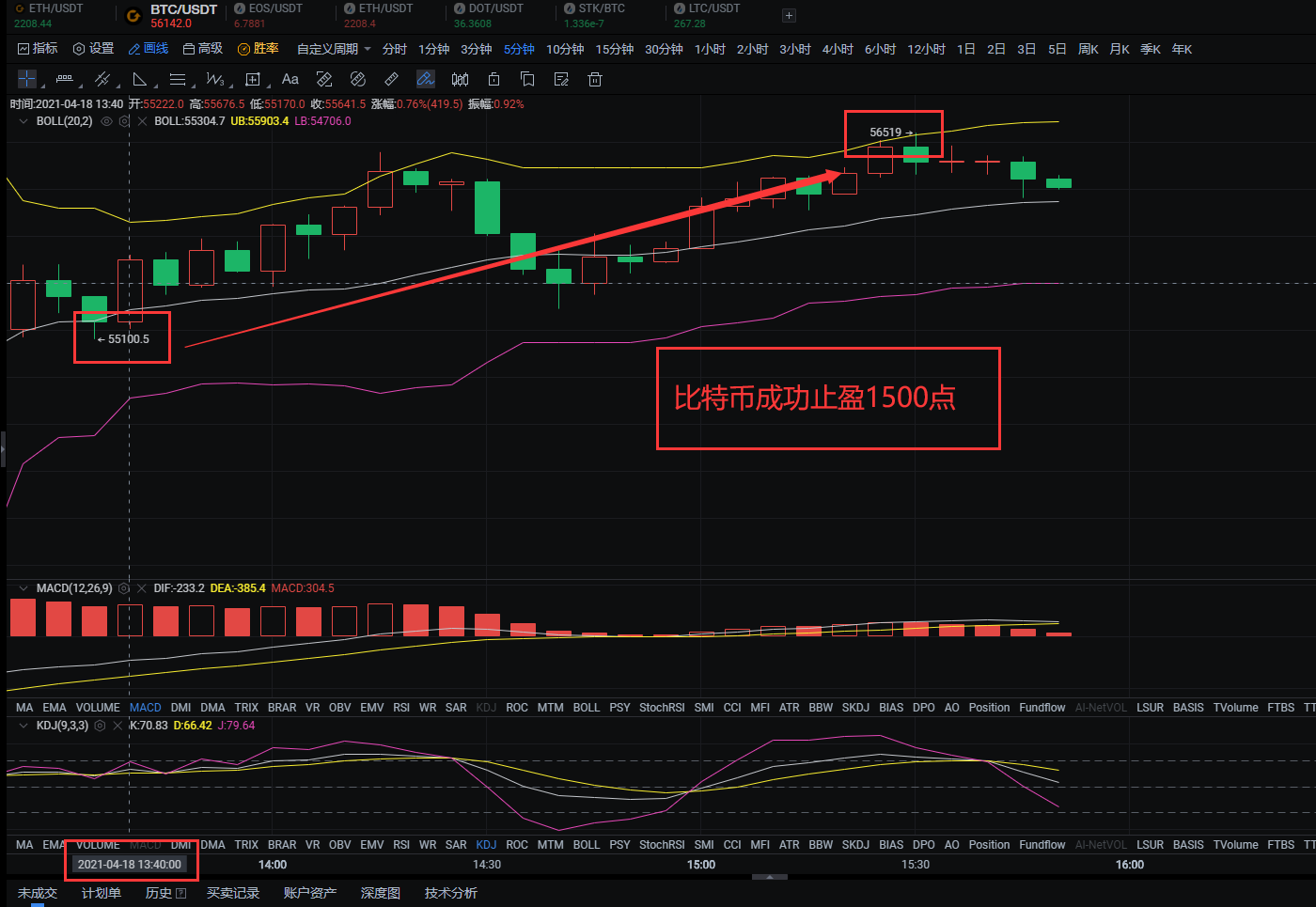Image resolution: width=1316 pixels, height=907 pixels.
Task: Click the lock drawings icon
Action: 493,79
